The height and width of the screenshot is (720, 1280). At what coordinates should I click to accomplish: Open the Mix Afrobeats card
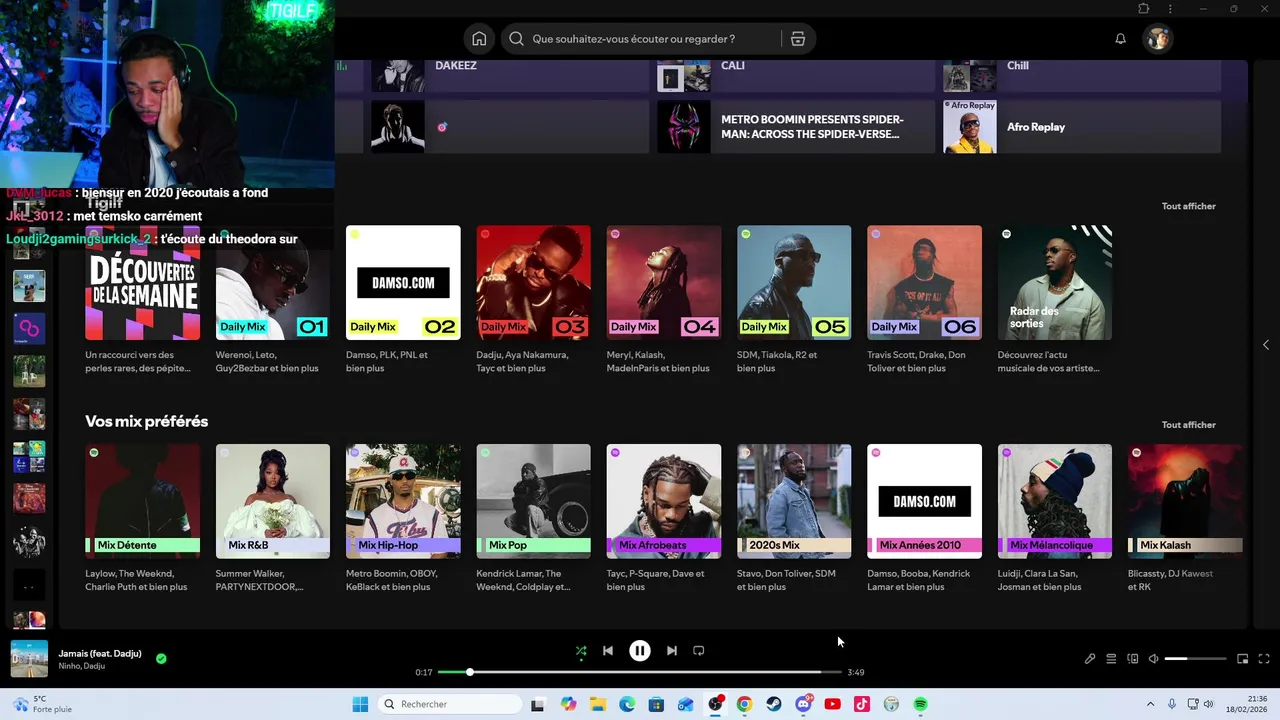664,518
